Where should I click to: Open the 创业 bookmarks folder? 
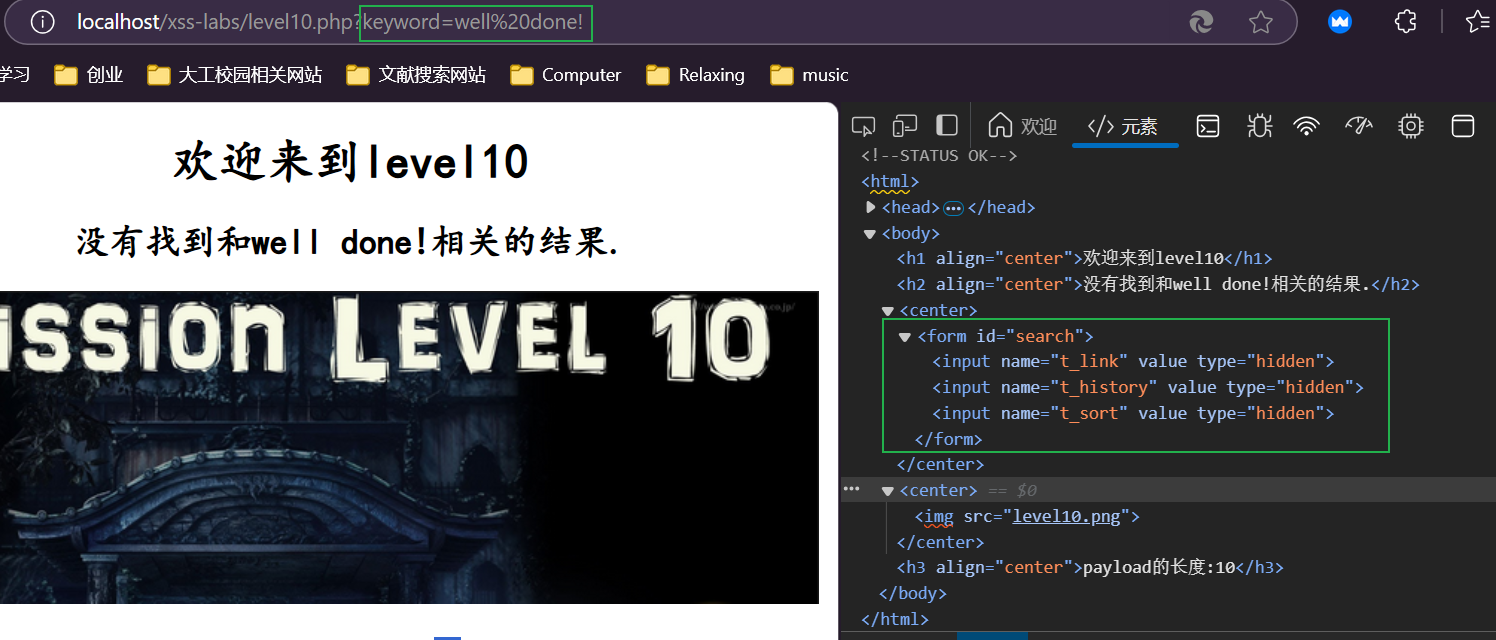coord(88,75)
